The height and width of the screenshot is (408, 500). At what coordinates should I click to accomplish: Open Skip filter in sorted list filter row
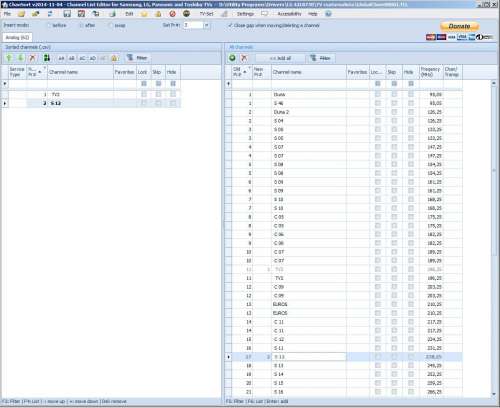(x=158, y=84)
